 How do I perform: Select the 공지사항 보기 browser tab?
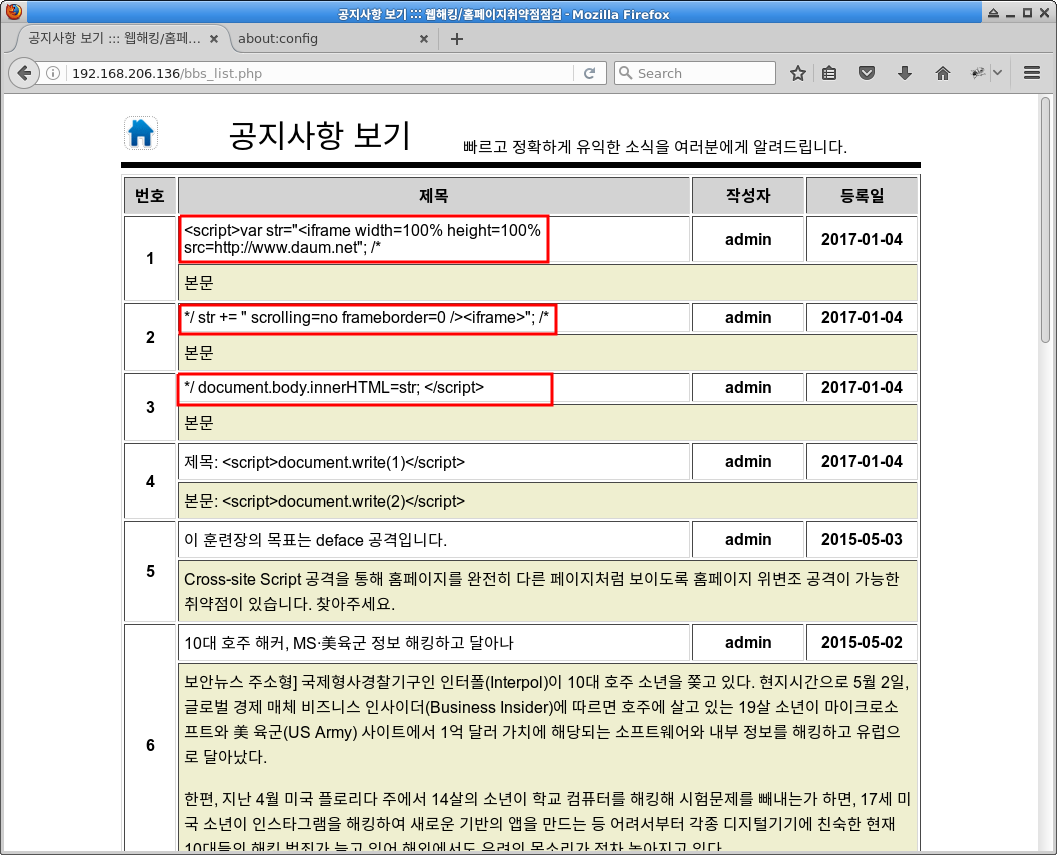pyautogui.click(x=115, y=38)
